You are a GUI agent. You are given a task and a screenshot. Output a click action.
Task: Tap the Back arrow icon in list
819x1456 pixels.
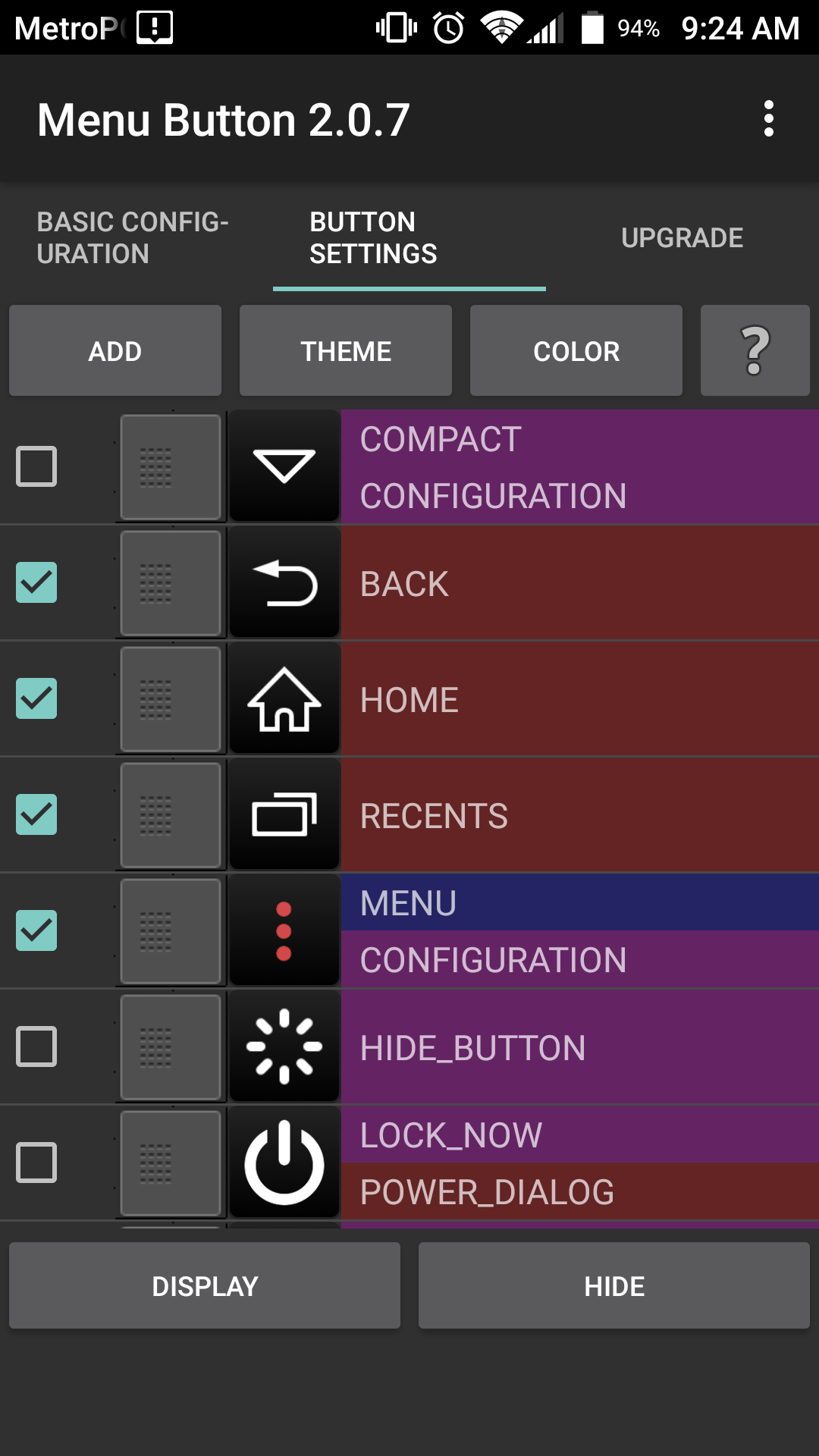(284, 582)
